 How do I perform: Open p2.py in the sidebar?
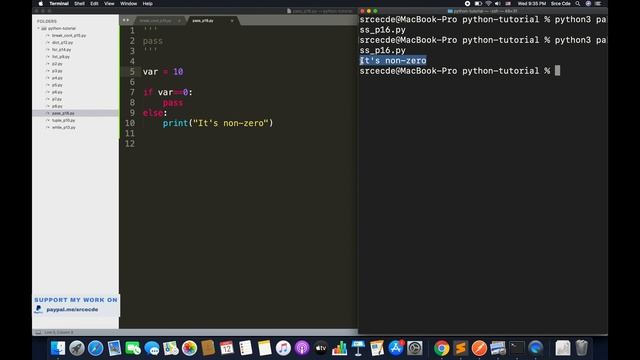(x=57, y=64)
